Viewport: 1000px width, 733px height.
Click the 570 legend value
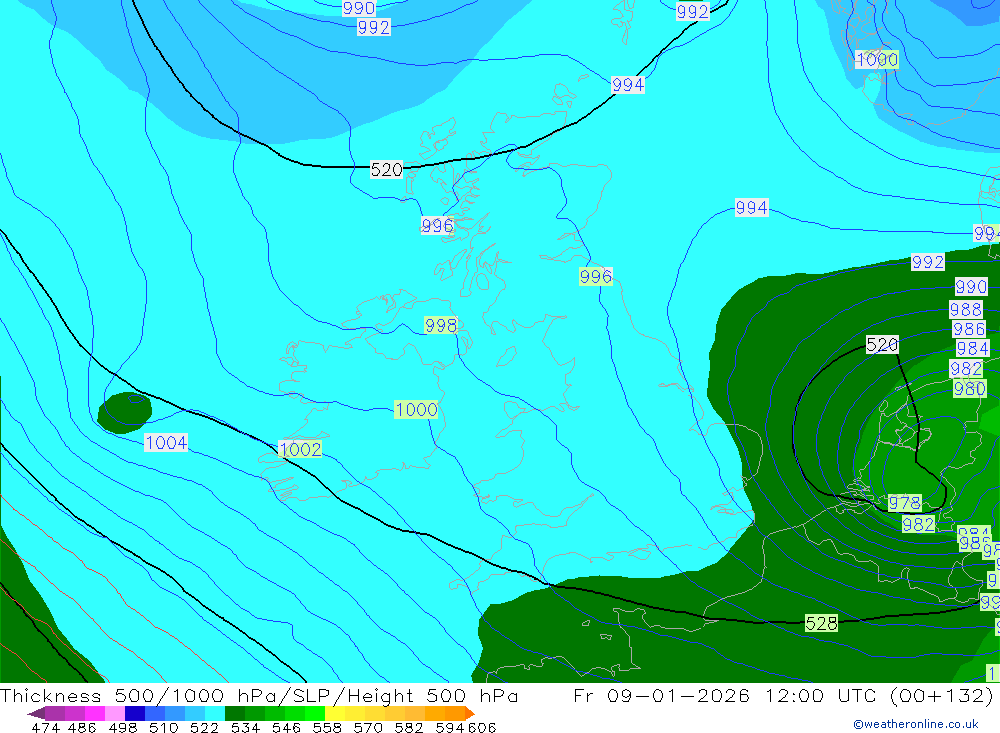tap(368, 727)
